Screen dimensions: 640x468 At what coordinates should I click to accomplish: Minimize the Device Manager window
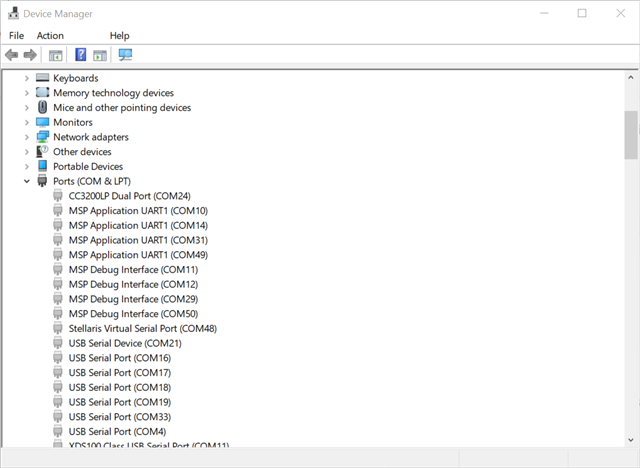tap(544, 13)
